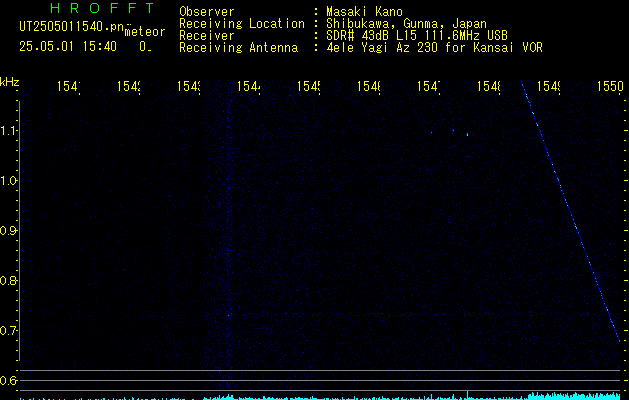Click Shibukawa, Gunma, Japan text
629x400 pixels.
point(406,24)
